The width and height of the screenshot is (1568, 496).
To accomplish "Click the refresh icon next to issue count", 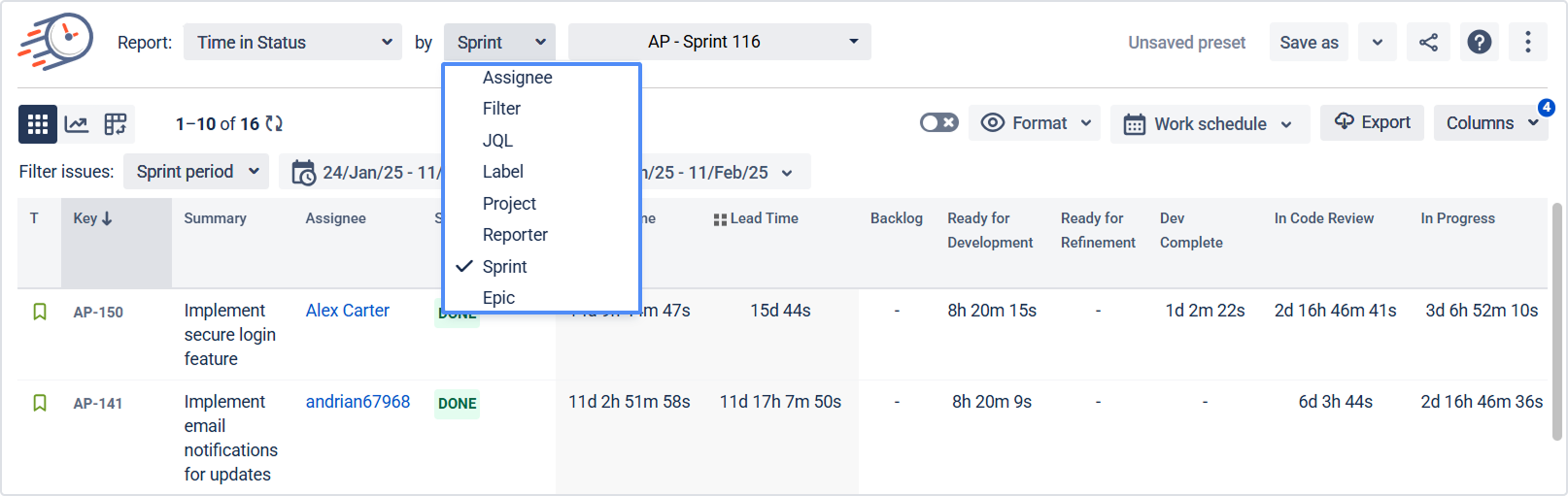I will pyautogui.click(x=274, y=124).
